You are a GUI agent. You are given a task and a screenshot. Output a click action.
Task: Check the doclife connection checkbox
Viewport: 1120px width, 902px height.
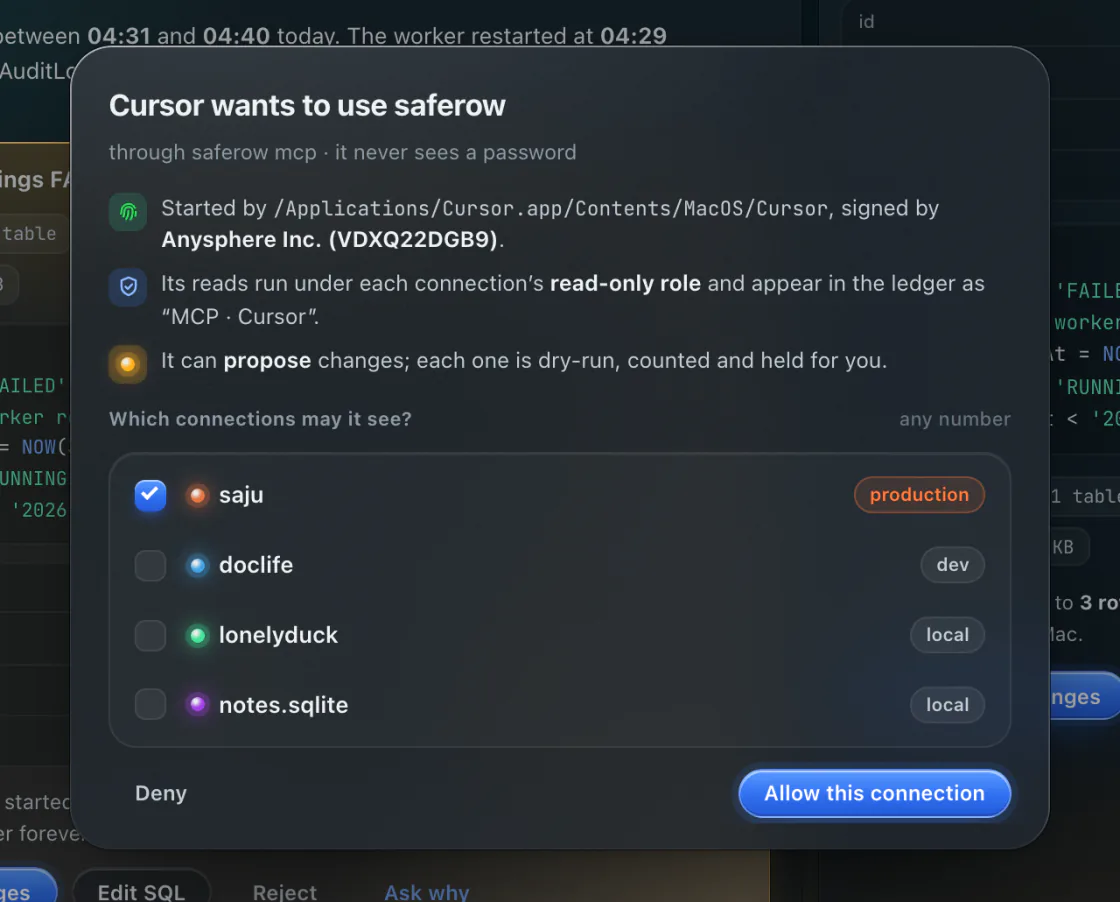coord(150,566)
